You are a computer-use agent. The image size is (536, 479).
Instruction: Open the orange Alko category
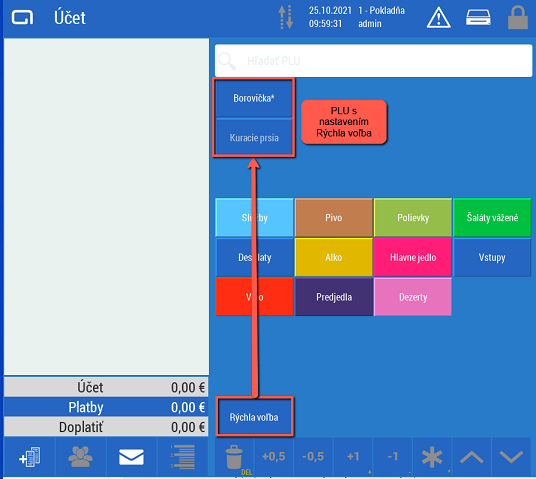[x=334, y=257]
